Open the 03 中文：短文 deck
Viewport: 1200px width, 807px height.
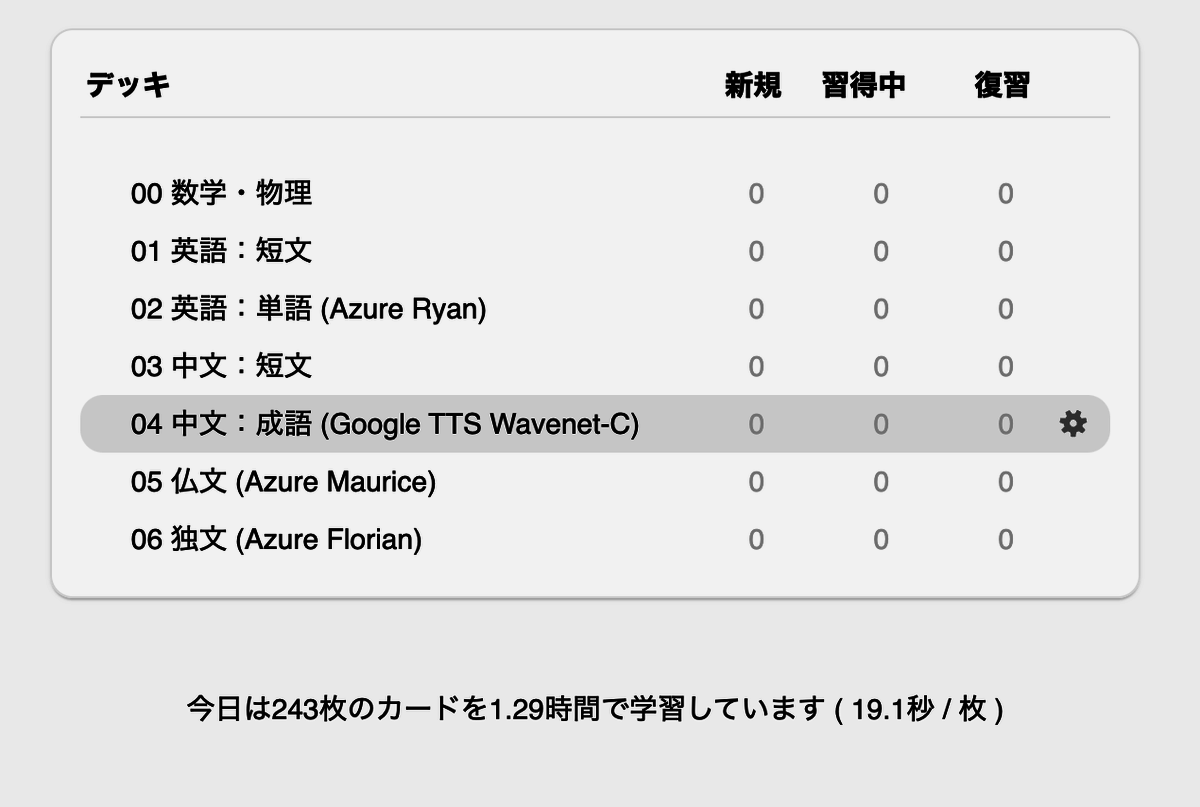click(221, 366)
